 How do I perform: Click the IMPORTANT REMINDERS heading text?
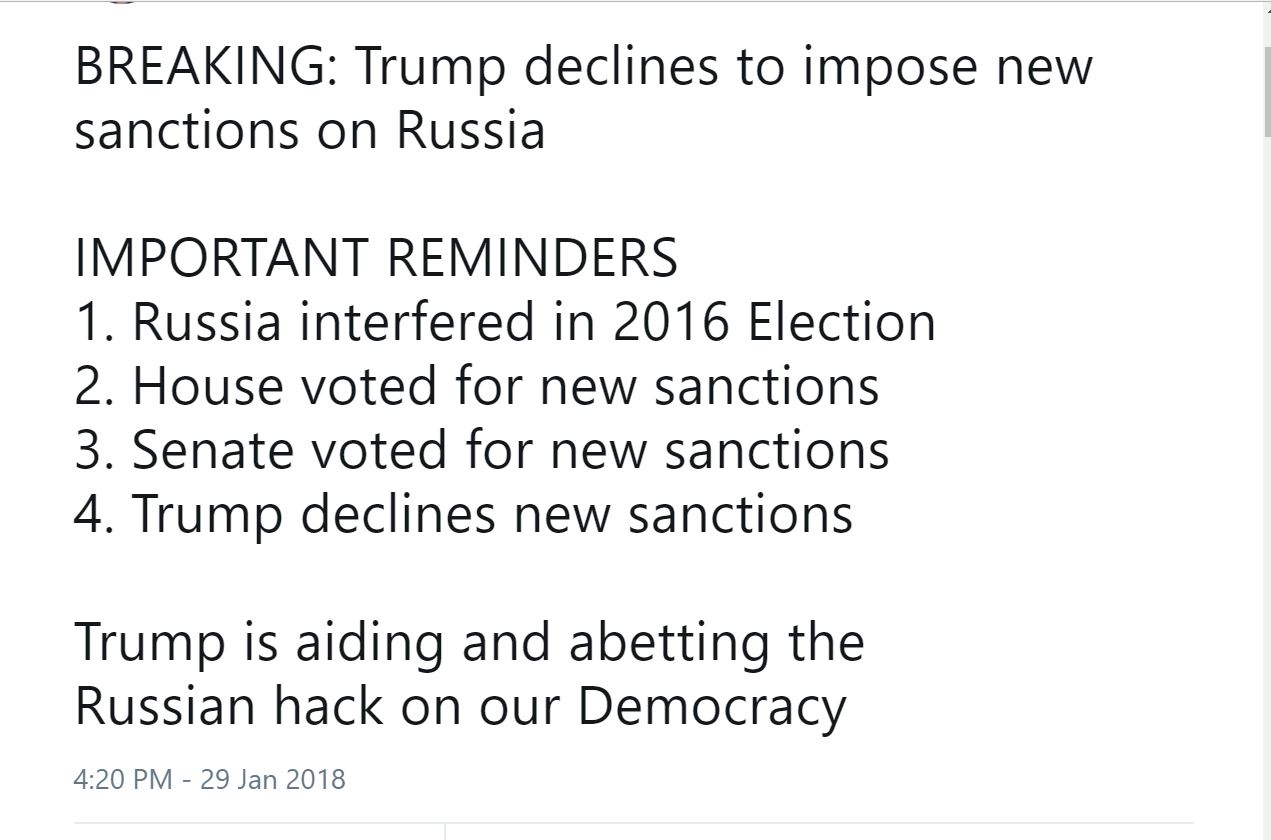pos(376,259)
